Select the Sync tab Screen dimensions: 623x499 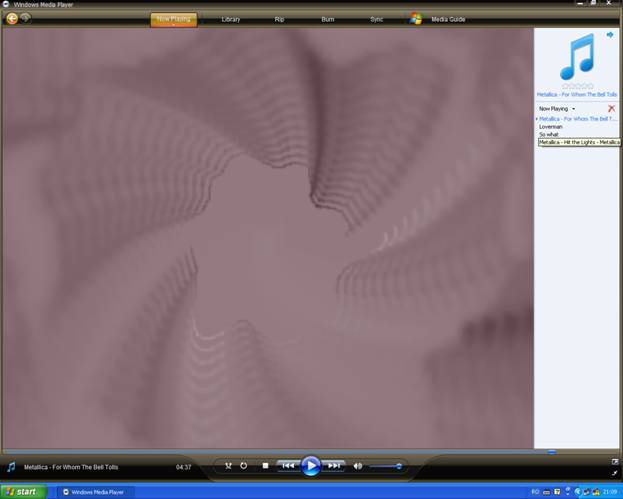tap(376, 19)
